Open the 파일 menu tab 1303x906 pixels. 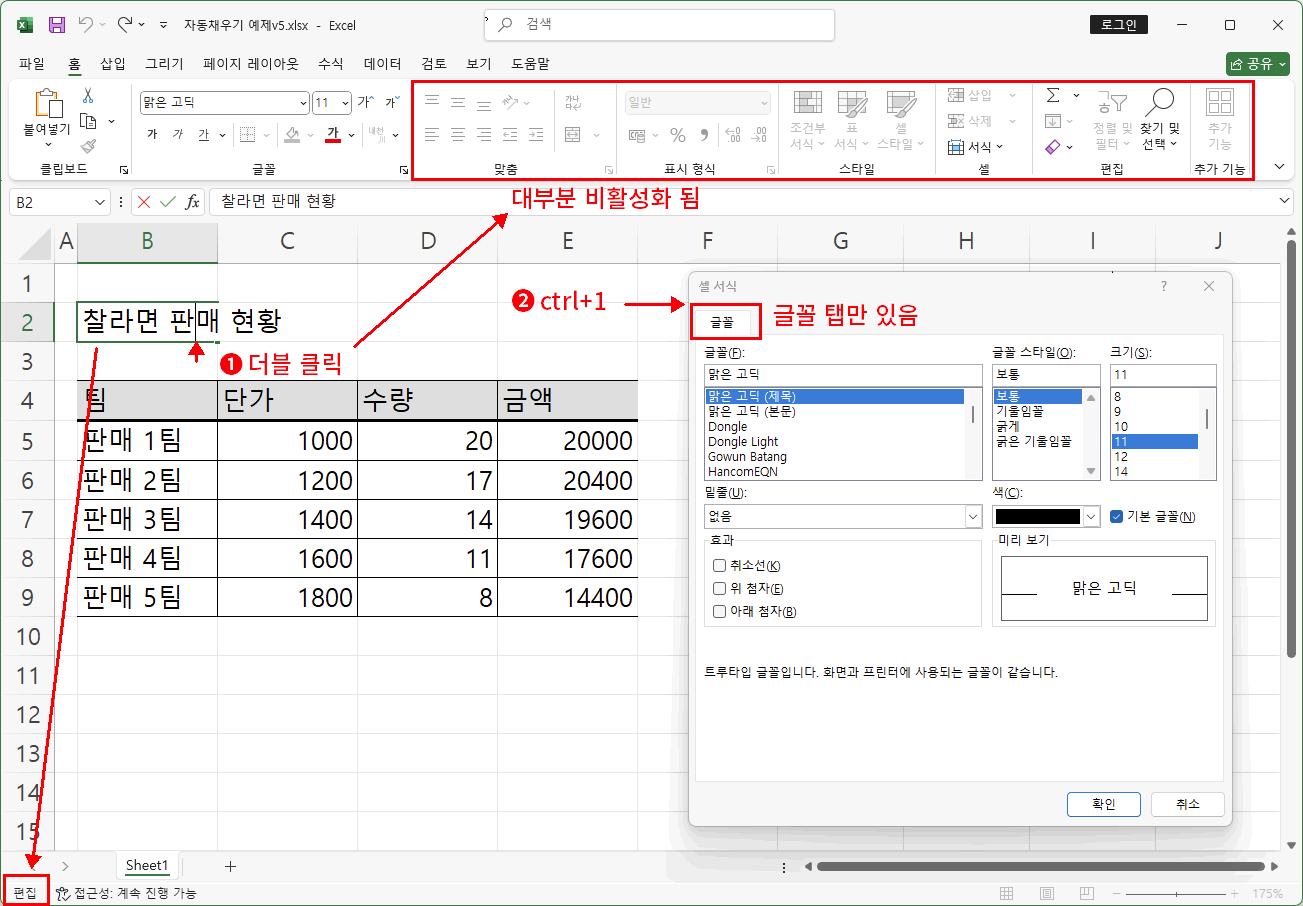coord(32,63)
